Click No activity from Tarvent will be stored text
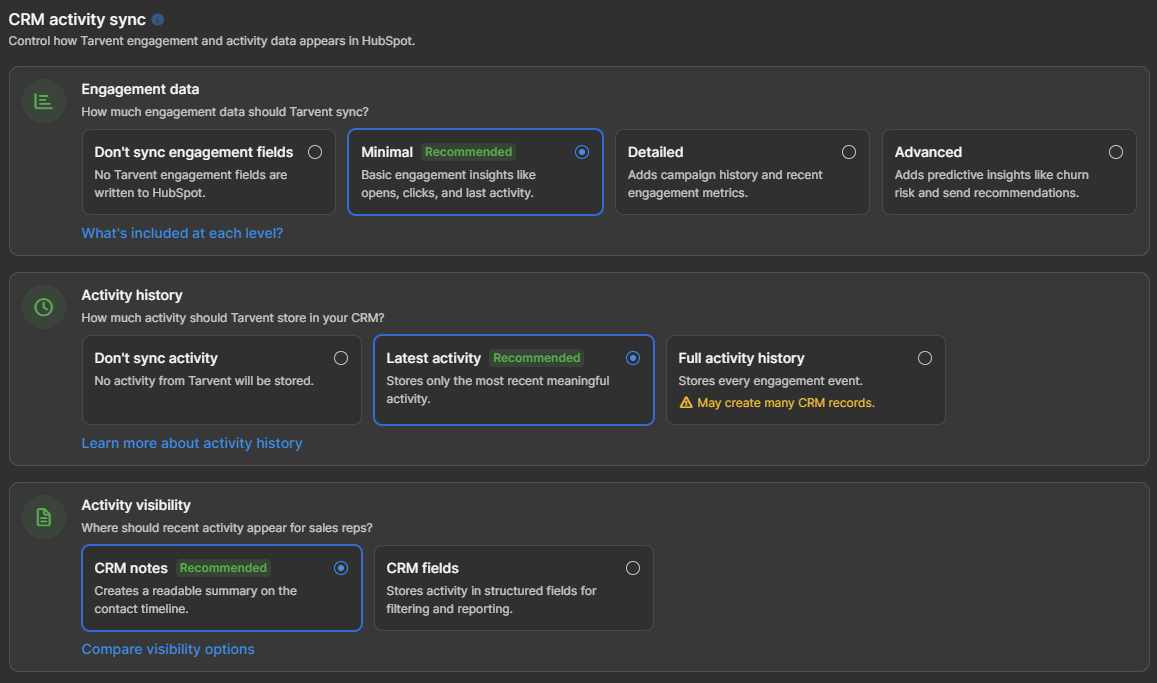 204,381
